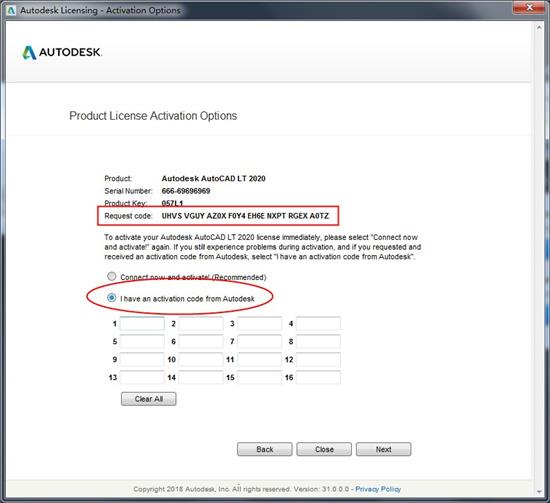550x503 pixels.
Task: Click 'Product License Activation Options' heading
Action: coord(153,116)
